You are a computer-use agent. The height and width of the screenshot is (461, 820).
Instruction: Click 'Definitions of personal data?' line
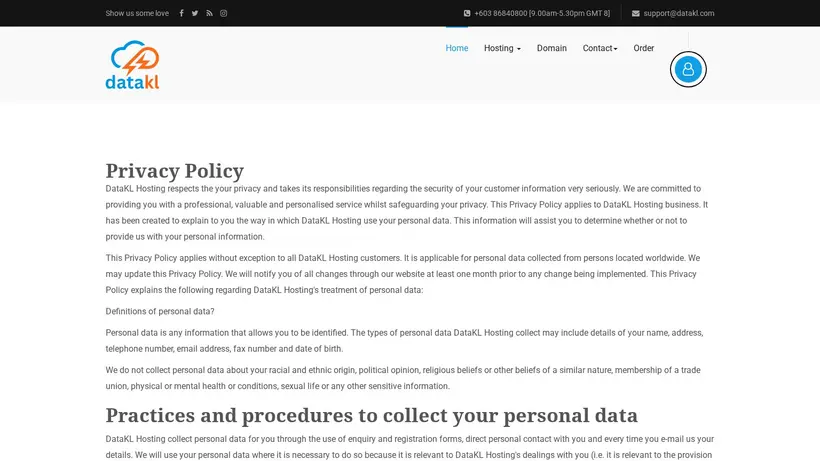160,312
